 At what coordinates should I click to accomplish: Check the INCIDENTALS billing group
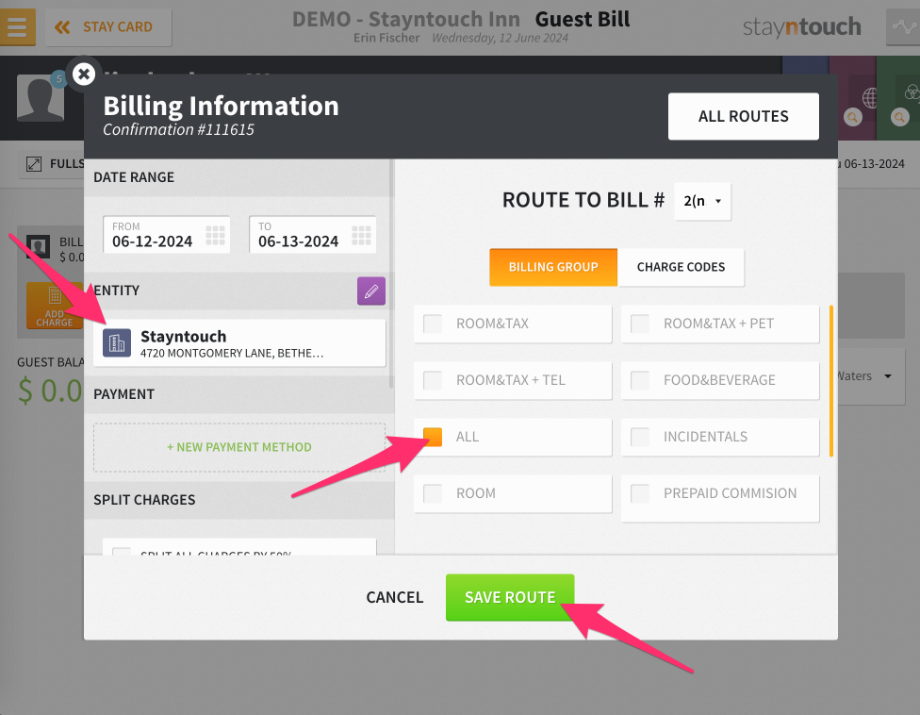point(640,436)
